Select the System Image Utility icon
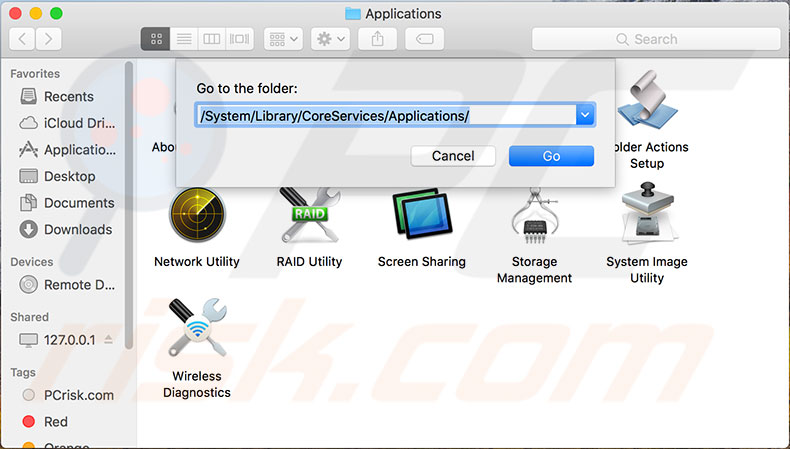Viewport: 790px width, 449px height. (x=647, y=214)
